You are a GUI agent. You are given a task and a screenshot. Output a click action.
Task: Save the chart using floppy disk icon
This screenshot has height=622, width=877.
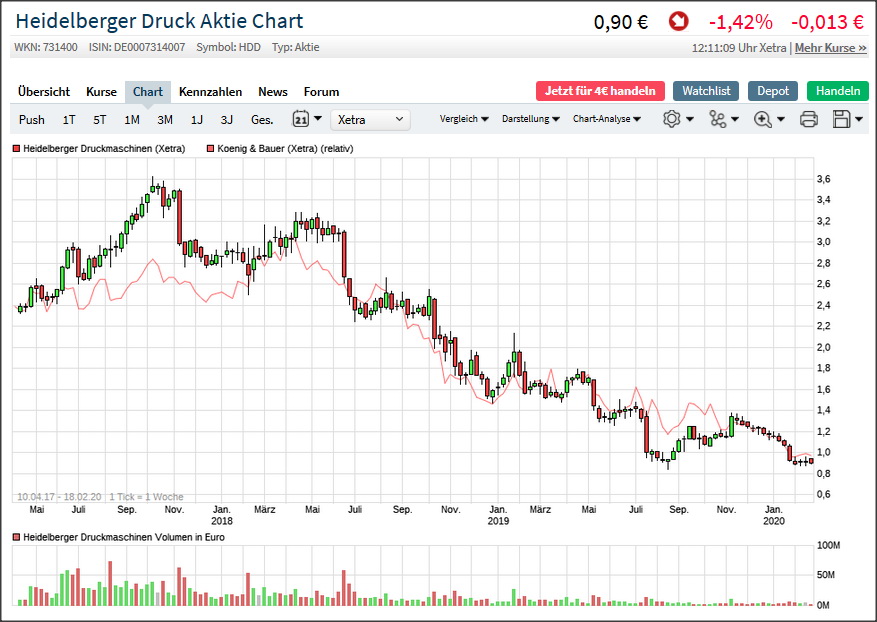click(x=842, y=119)
